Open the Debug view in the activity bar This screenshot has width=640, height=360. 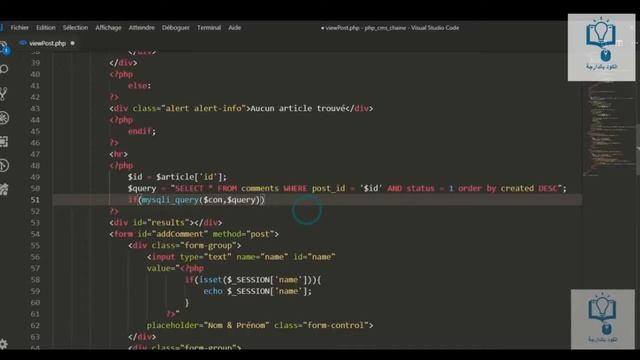click(4, 118)
